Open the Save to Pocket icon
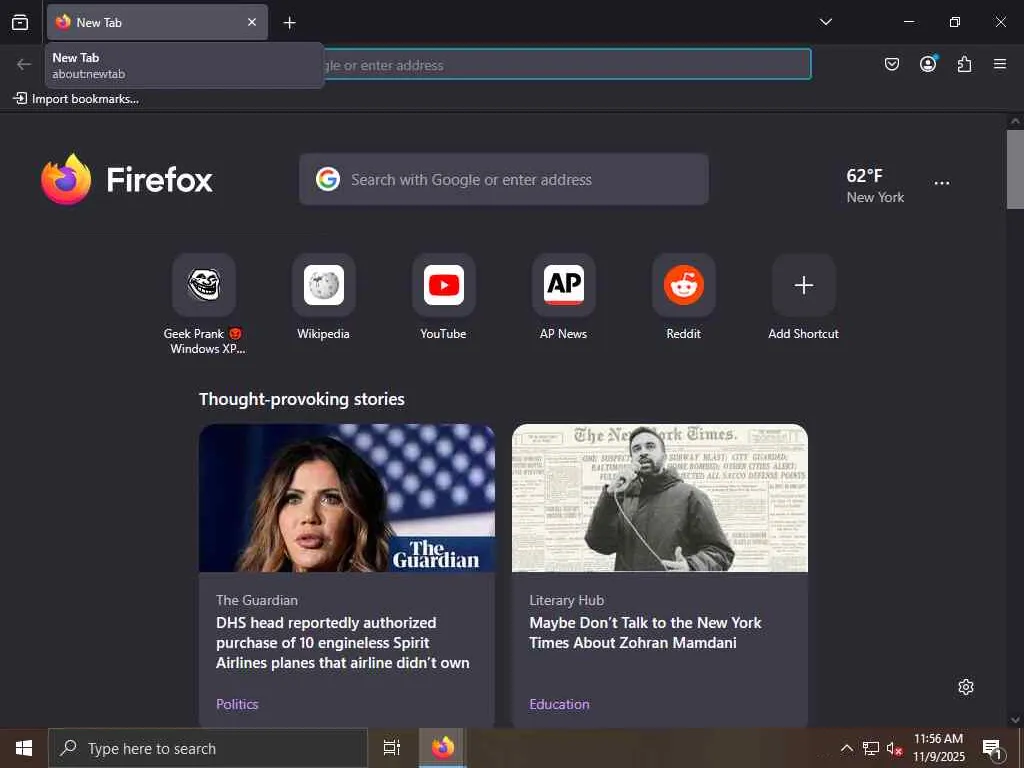The width and height of the screenshot is (1024, 768). click(891, 64)
